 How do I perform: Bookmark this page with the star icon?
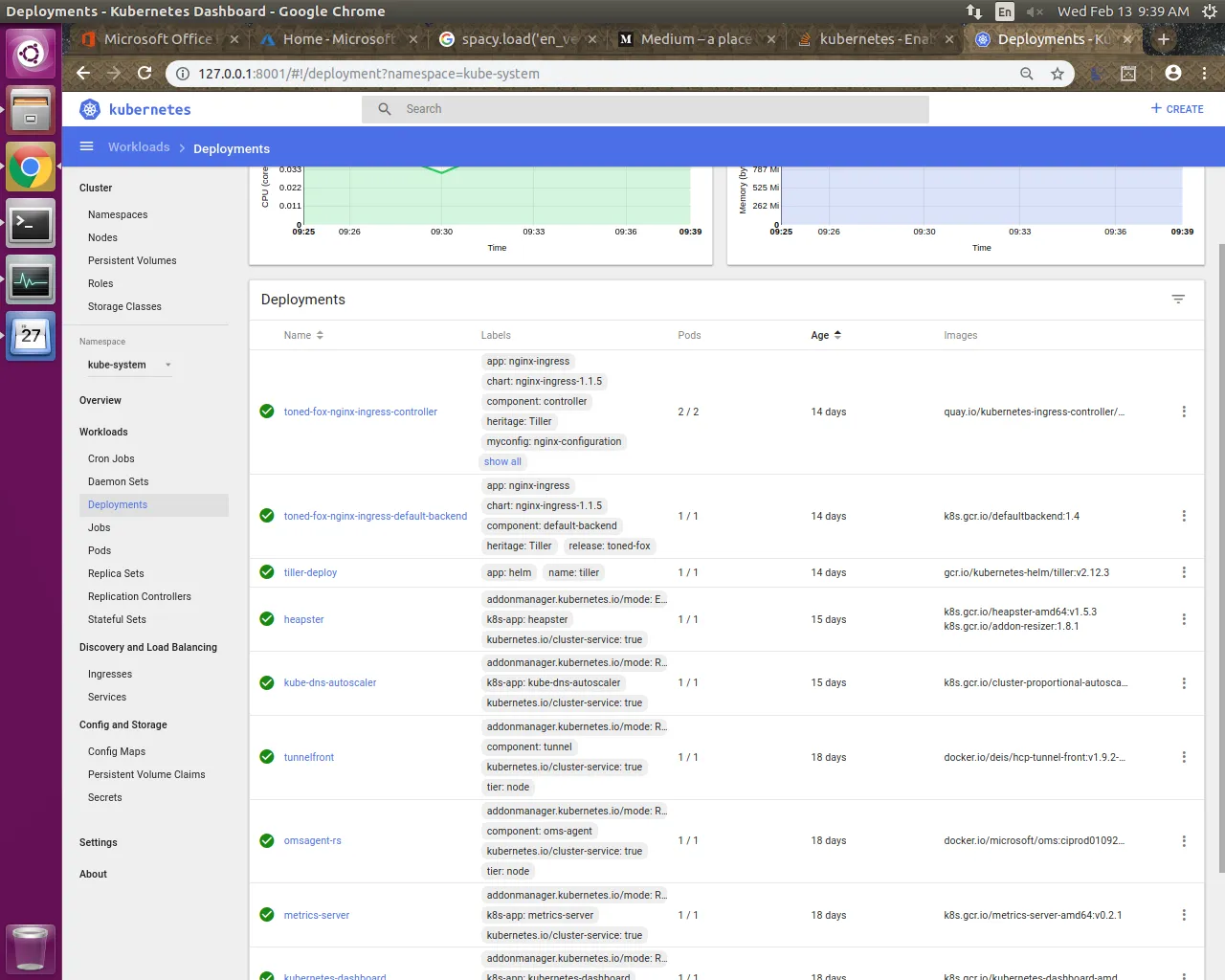coord(1058,74)
